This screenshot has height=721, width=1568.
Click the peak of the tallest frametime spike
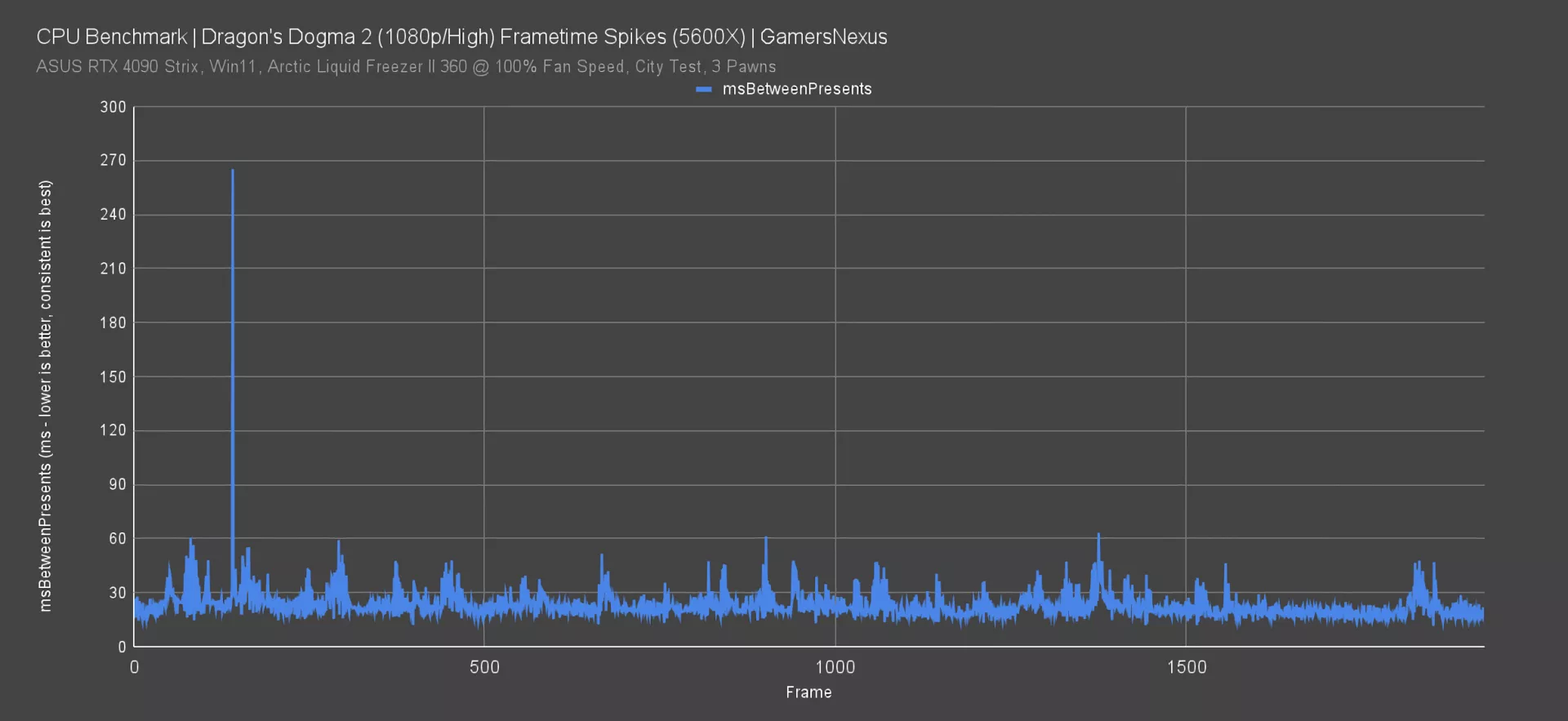(x=233, y=171)
